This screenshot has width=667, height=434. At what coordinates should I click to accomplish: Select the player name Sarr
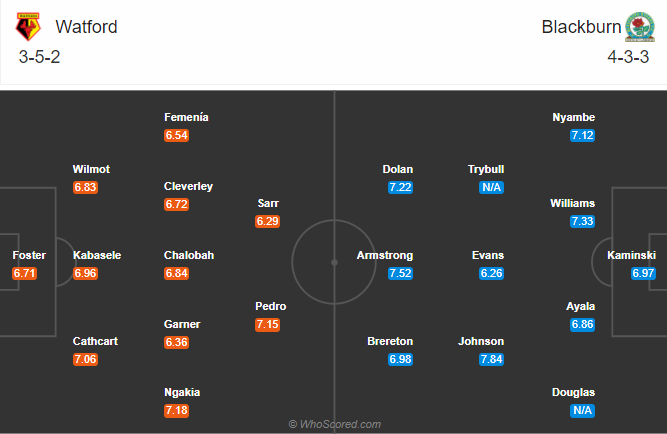268,203
